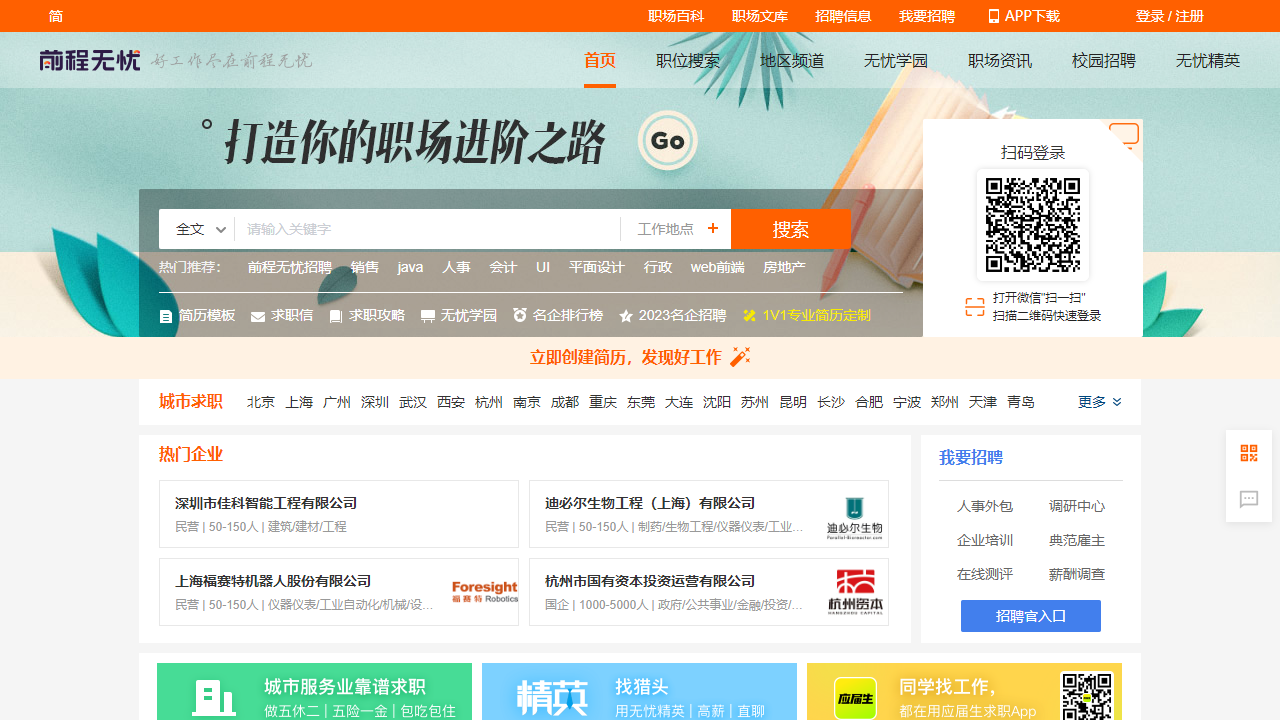The height and width of the screenshot is (720, 1280).
Task: Click the 名企排行榜 trophy icon
Action: pyautogui.click(x=519, y=315)
